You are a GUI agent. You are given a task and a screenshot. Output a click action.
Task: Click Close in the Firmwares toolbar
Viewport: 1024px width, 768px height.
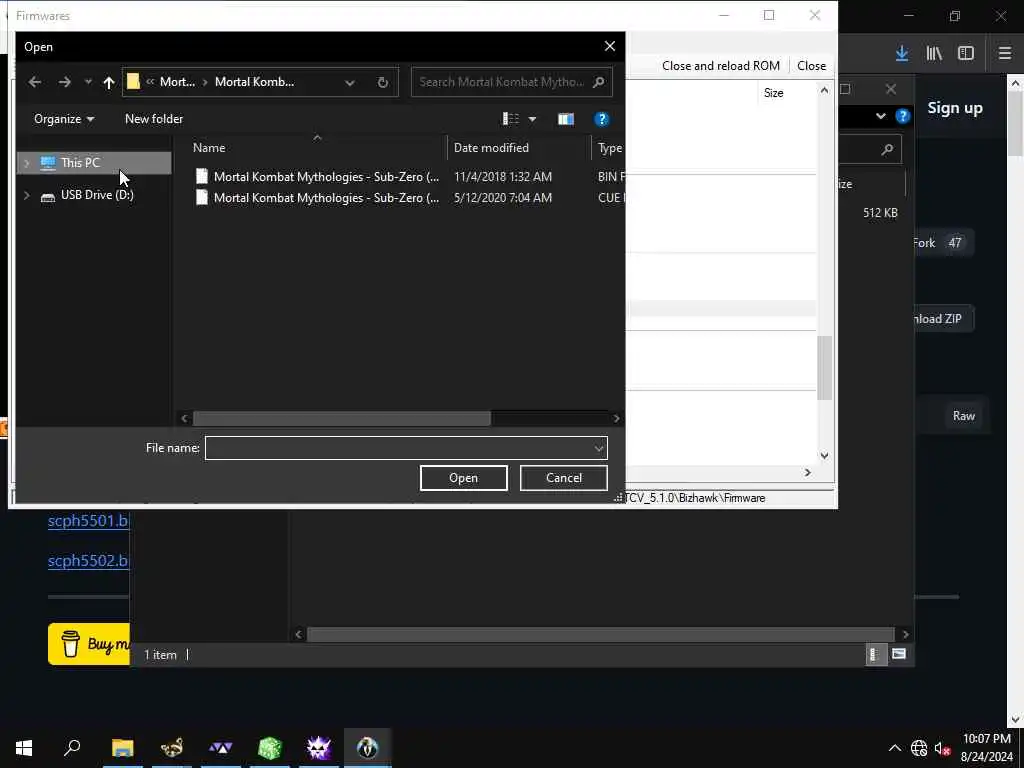[x=811, y=65]
